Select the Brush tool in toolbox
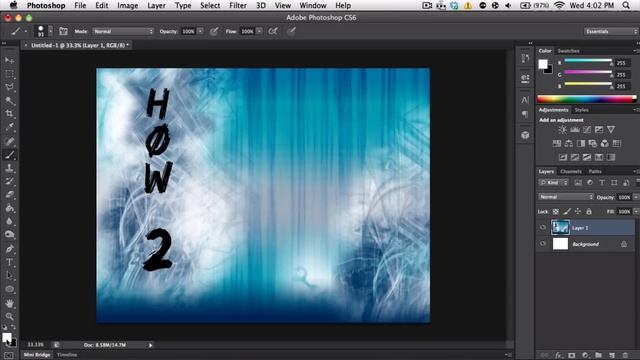Viewport: 640px width, 360px height. coord(9,155)
